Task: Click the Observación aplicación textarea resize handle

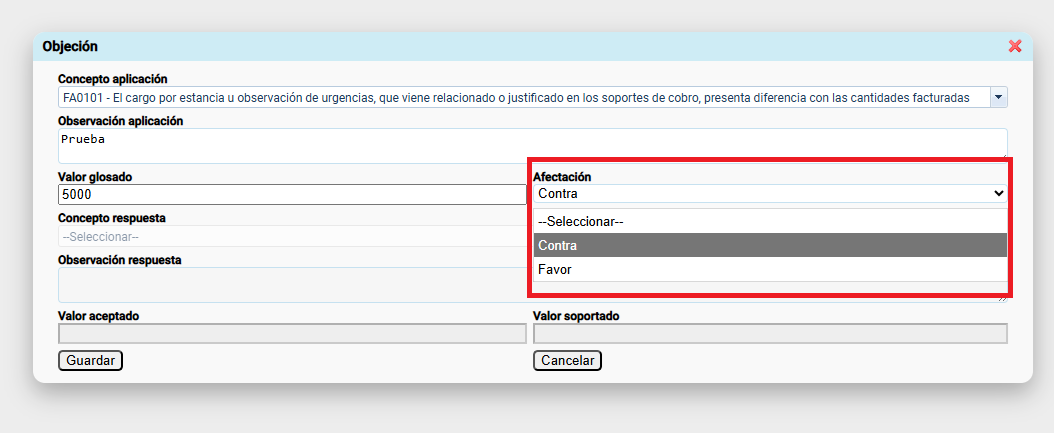Action: [1003, 158]
